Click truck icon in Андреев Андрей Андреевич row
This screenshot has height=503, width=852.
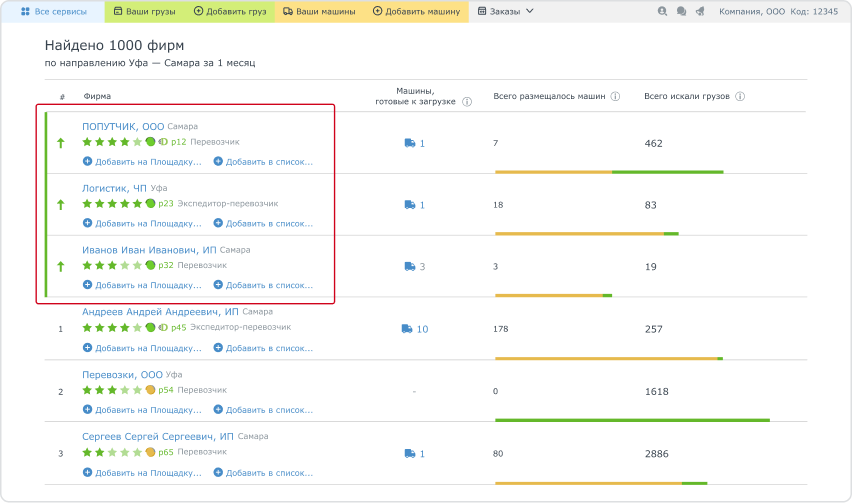point(407,329)
